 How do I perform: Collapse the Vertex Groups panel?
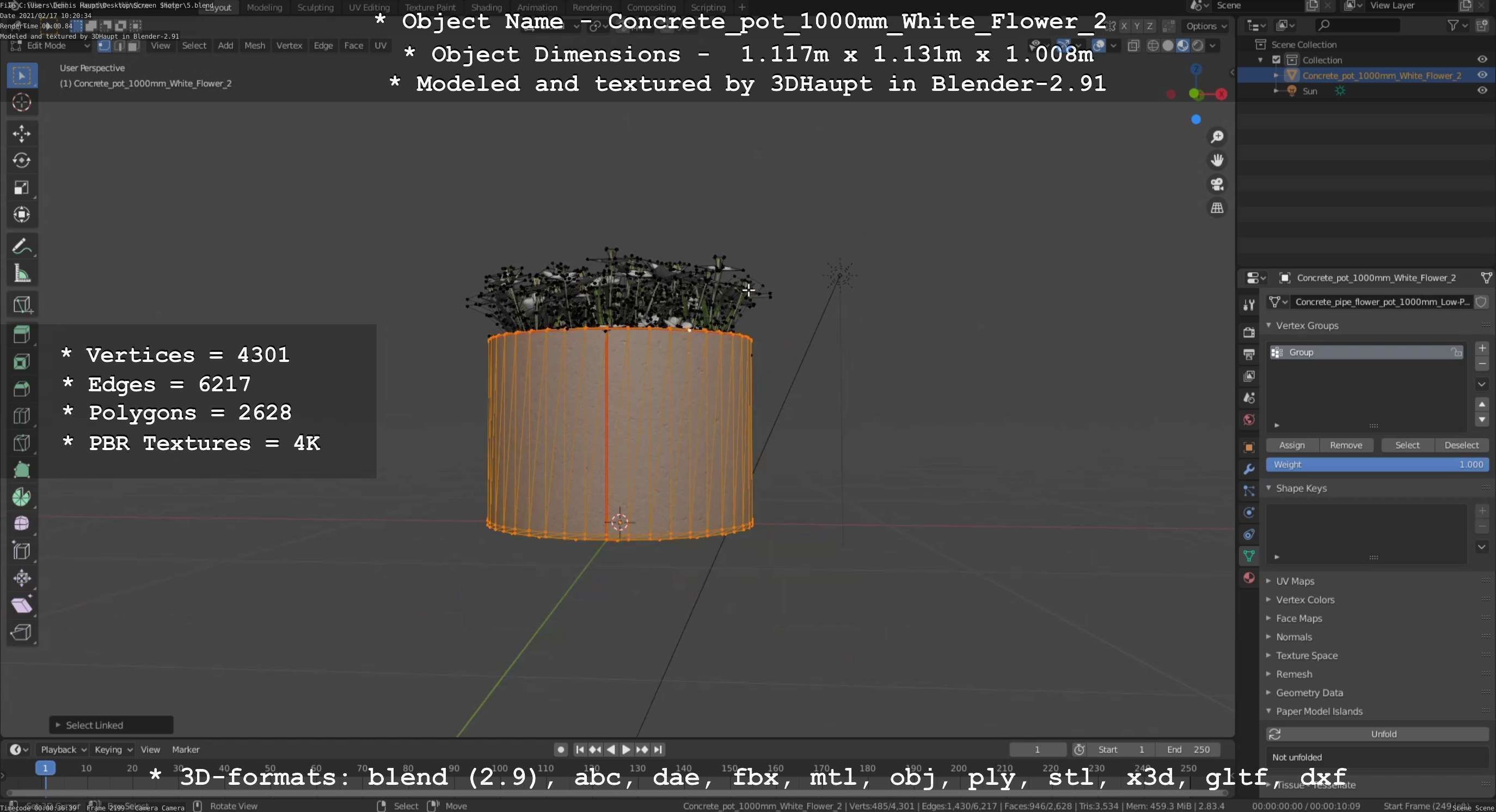[x=1268, y=325]
